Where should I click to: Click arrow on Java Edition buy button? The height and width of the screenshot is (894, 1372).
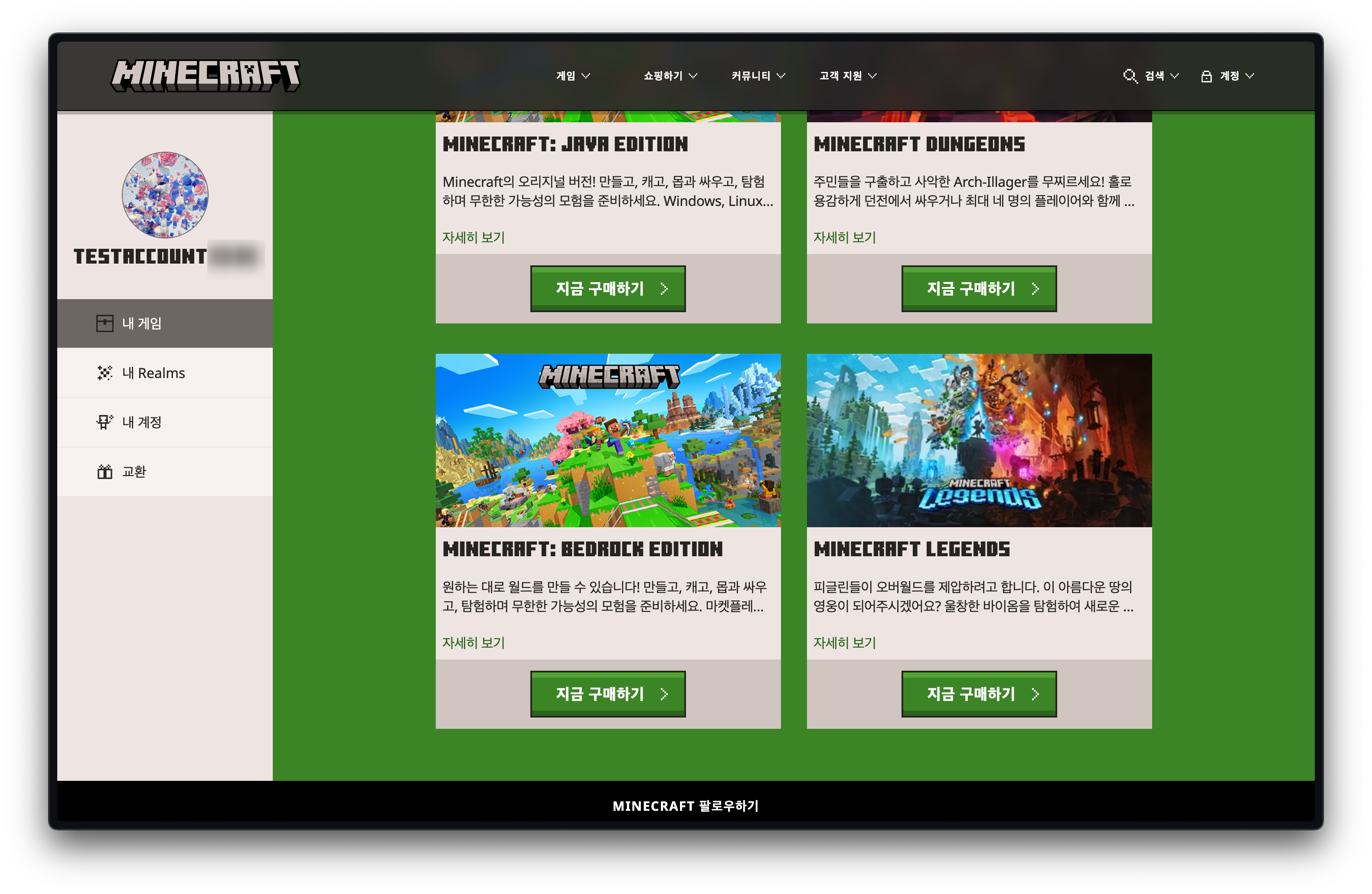click(664, 289)
